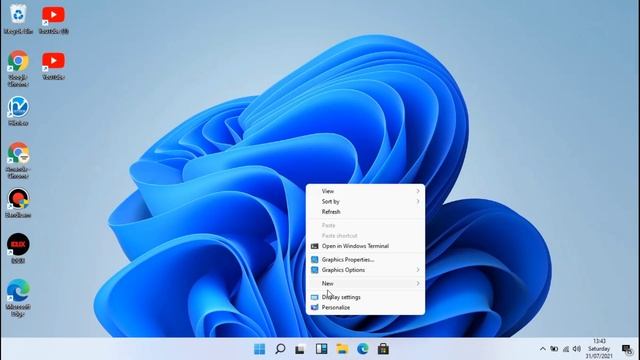Open the Windows Start menu
Image resolution: width=640 pixels, height=360 pixels.
click(259, 349)
